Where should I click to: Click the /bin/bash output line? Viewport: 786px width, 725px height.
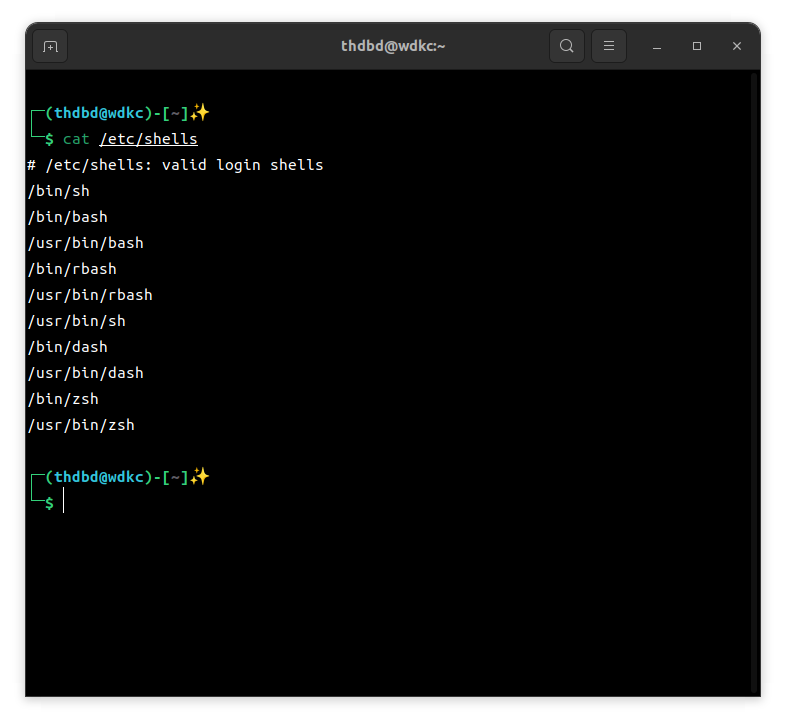point(68,217)
